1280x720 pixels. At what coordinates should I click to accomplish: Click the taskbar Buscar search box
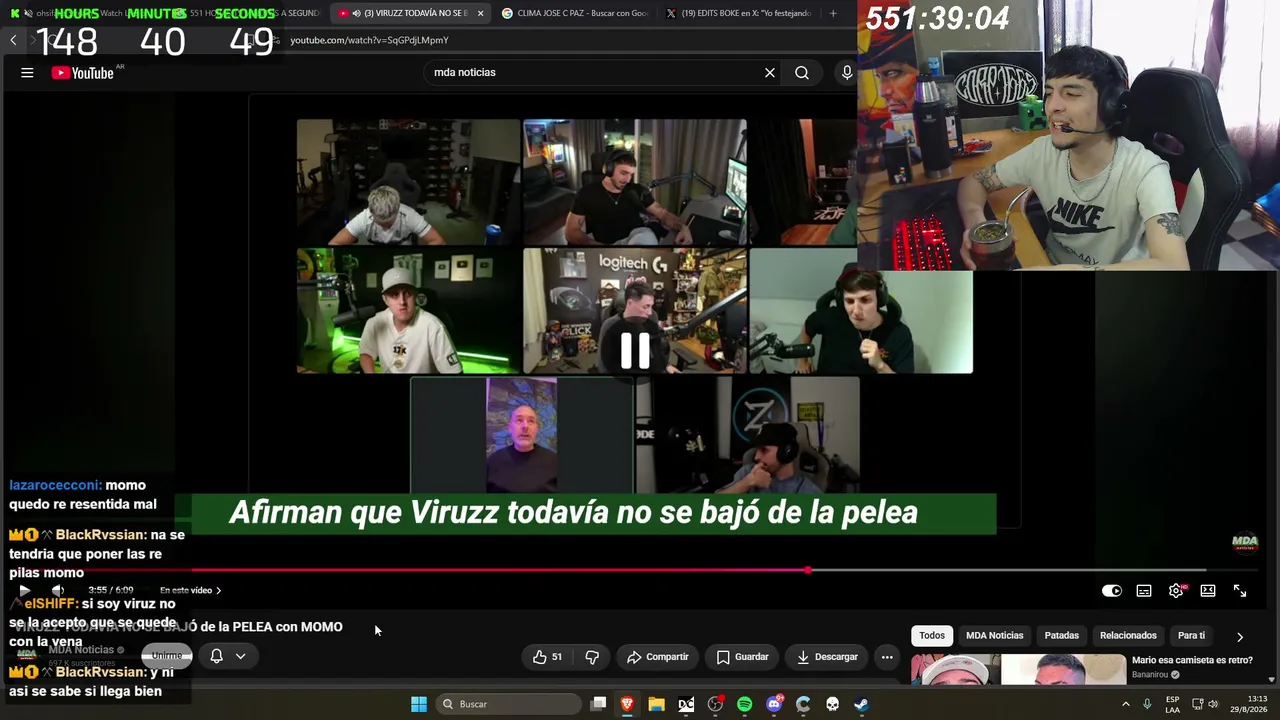tap(508, 704)
